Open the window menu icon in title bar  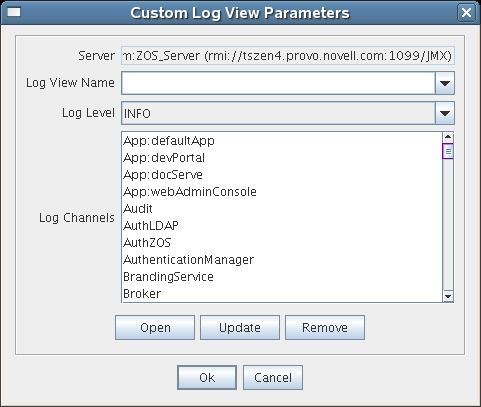(14, 12)
